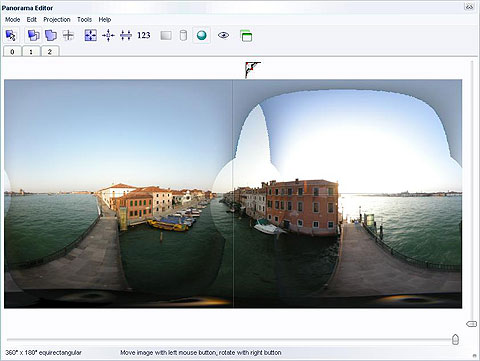The width and height of the screenshot is (480, 361).
Task: Open the Edit menu
Action: tap(32, 20)
